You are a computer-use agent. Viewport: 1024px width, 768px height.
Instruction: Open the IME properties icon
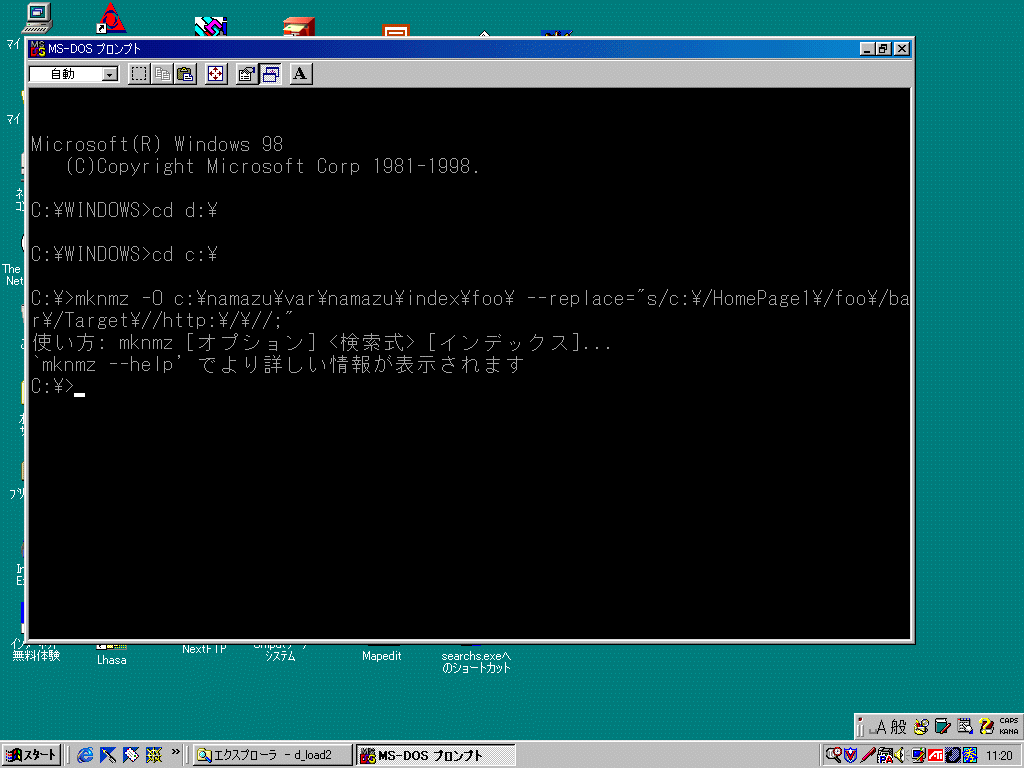pyautogui.click(x=965, y=727)
